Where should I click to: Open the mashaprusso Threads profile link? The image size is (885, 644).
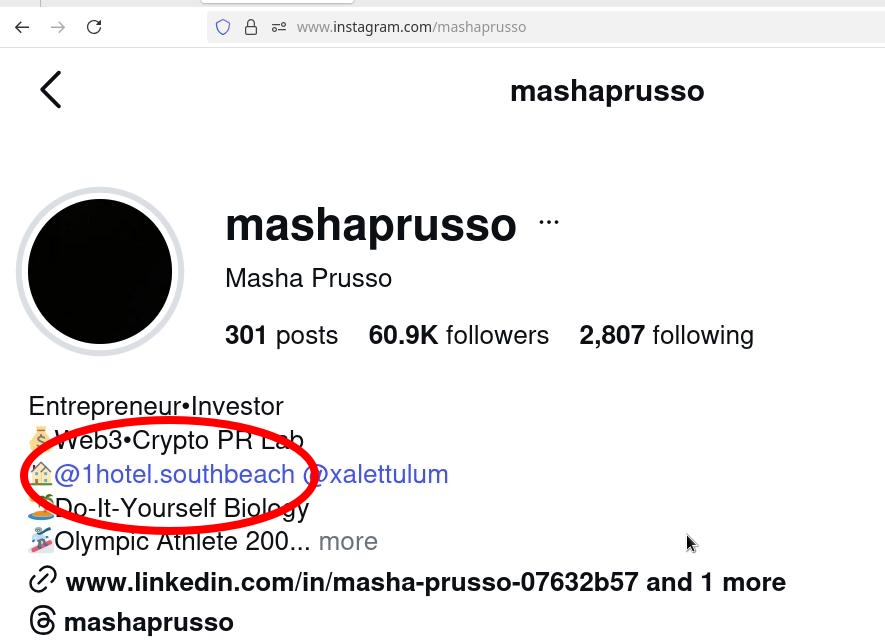pos(148,622)
